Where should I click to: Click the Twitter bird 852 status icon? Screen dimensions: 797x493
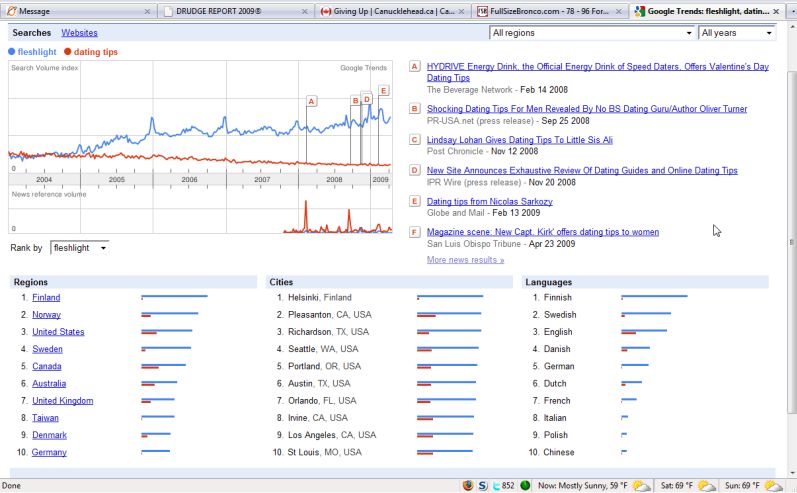tap(504, 485)
